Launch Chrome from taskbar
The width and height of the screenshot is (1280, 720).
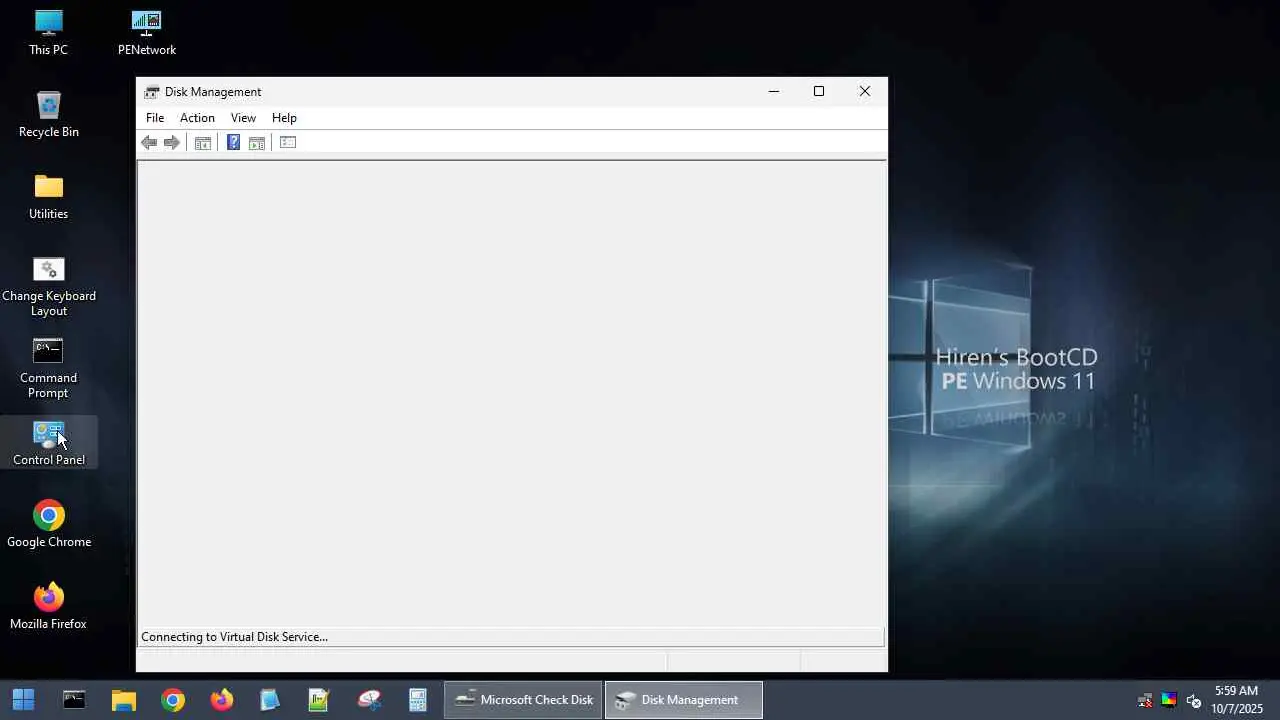point(173,700)
